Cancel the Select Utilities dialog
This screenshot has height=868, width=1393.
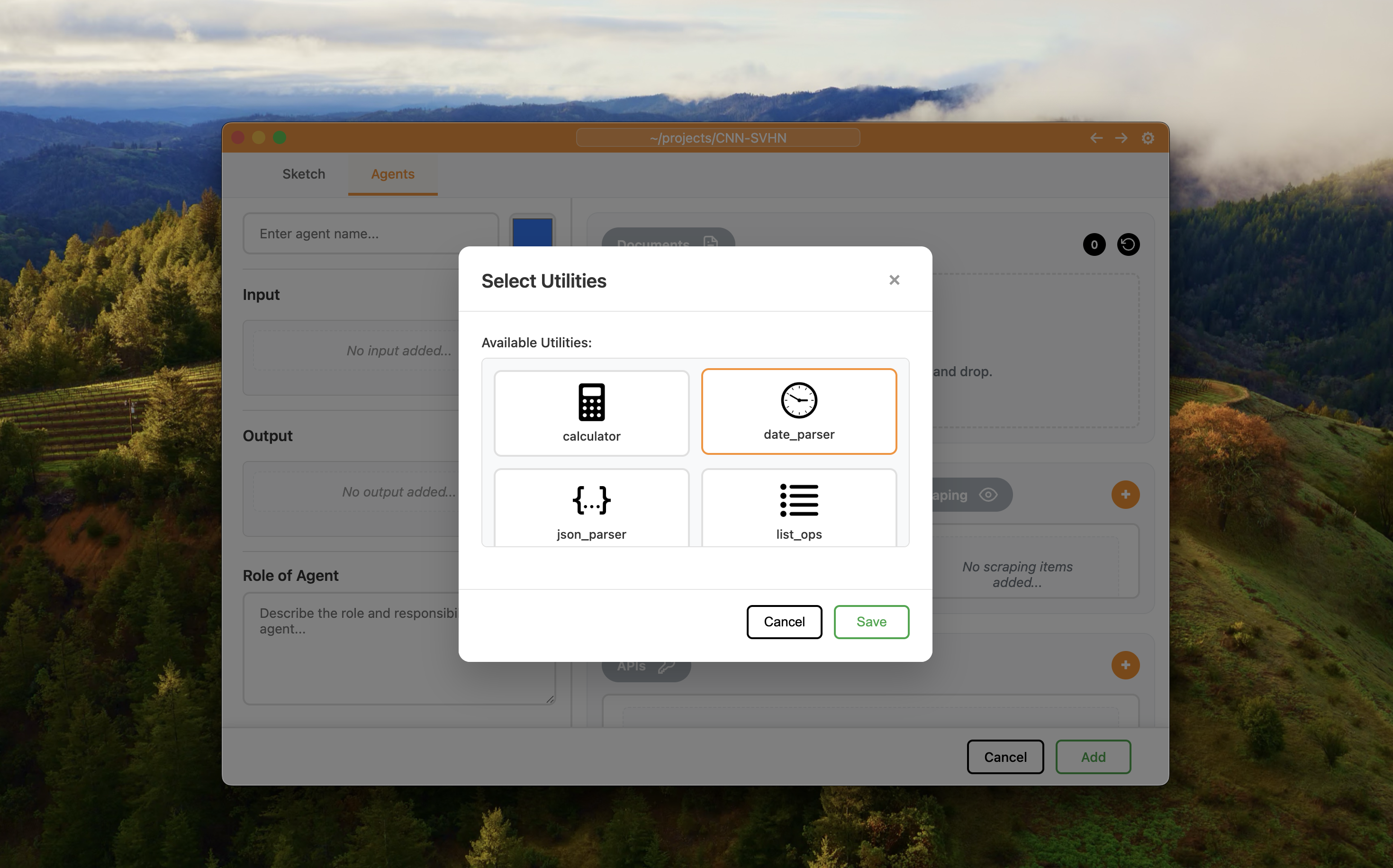784,622
